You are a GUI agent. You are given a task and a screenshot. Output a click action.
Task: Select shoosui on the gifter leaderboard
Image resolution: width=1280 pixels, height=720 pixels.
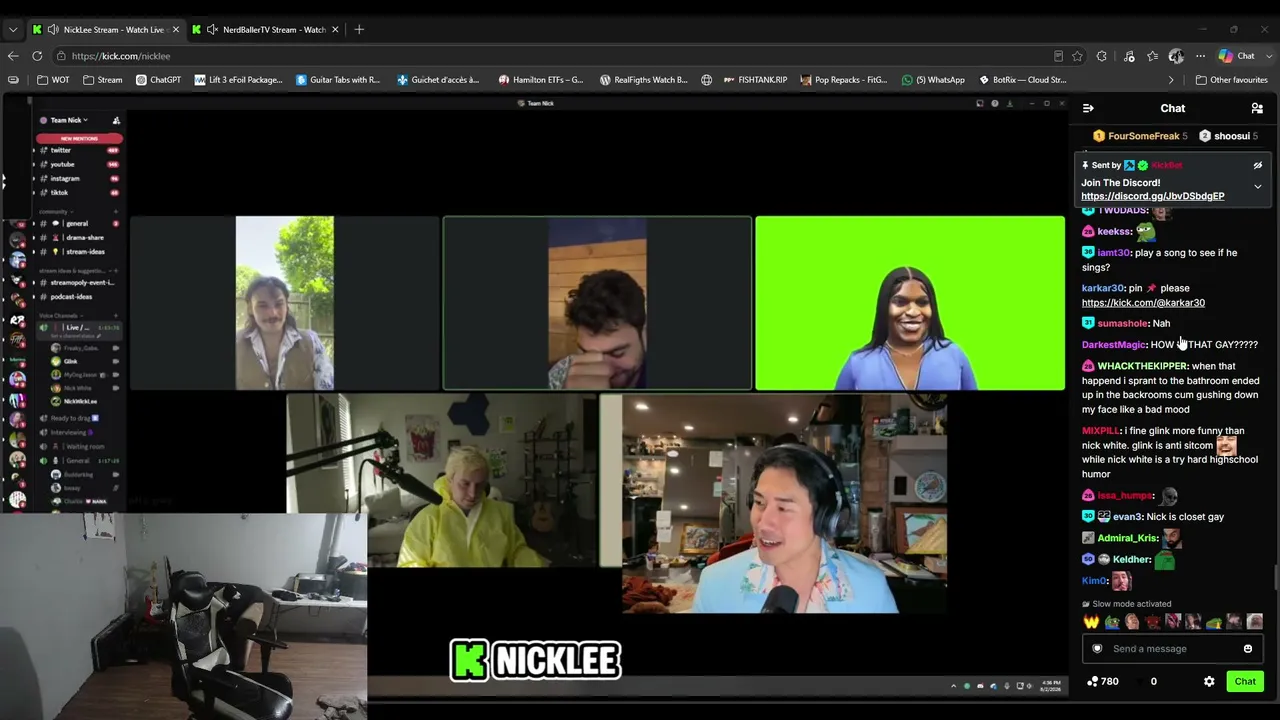[x=1228, y=136]
